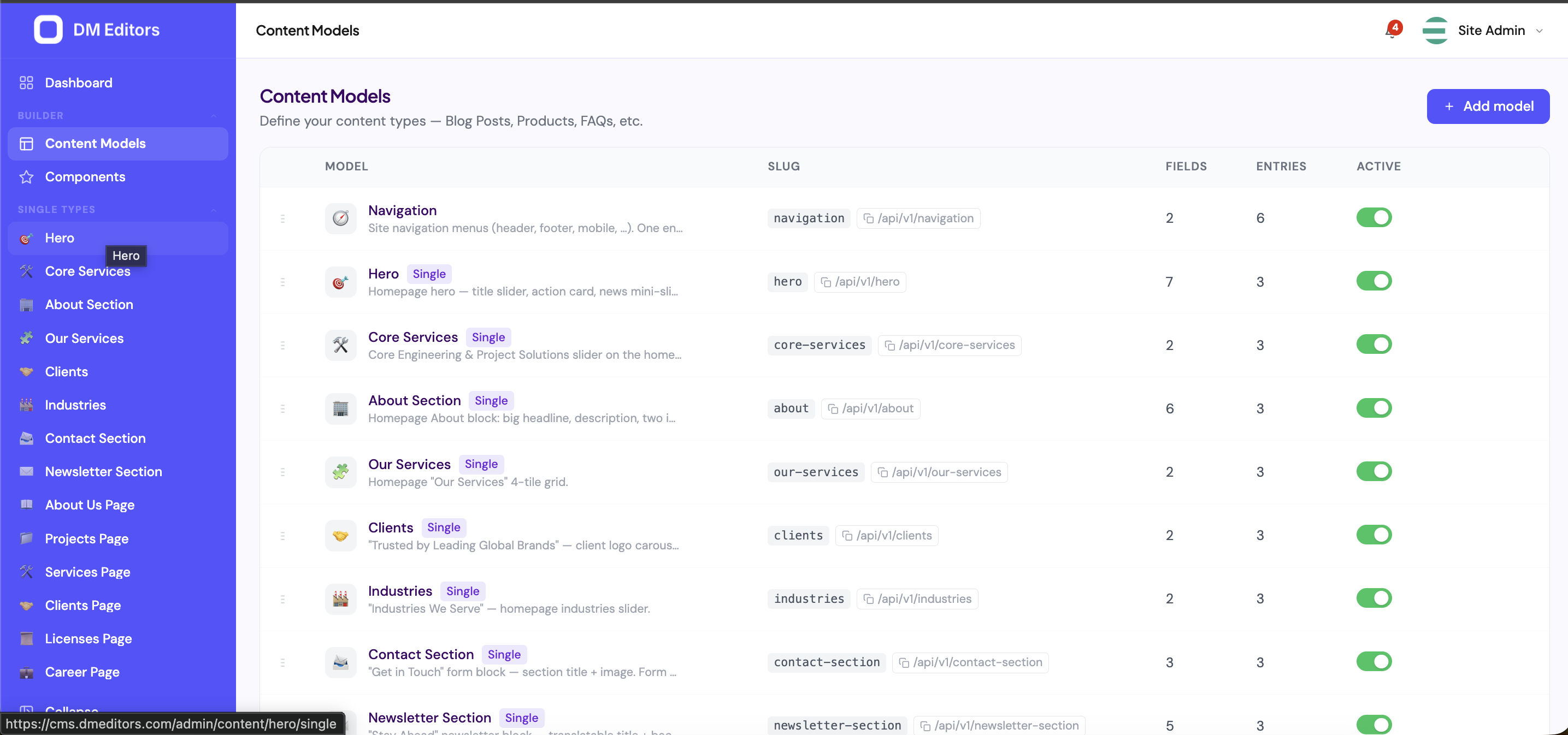
Task: Click the About Section building icon in table
Action: 340,408
